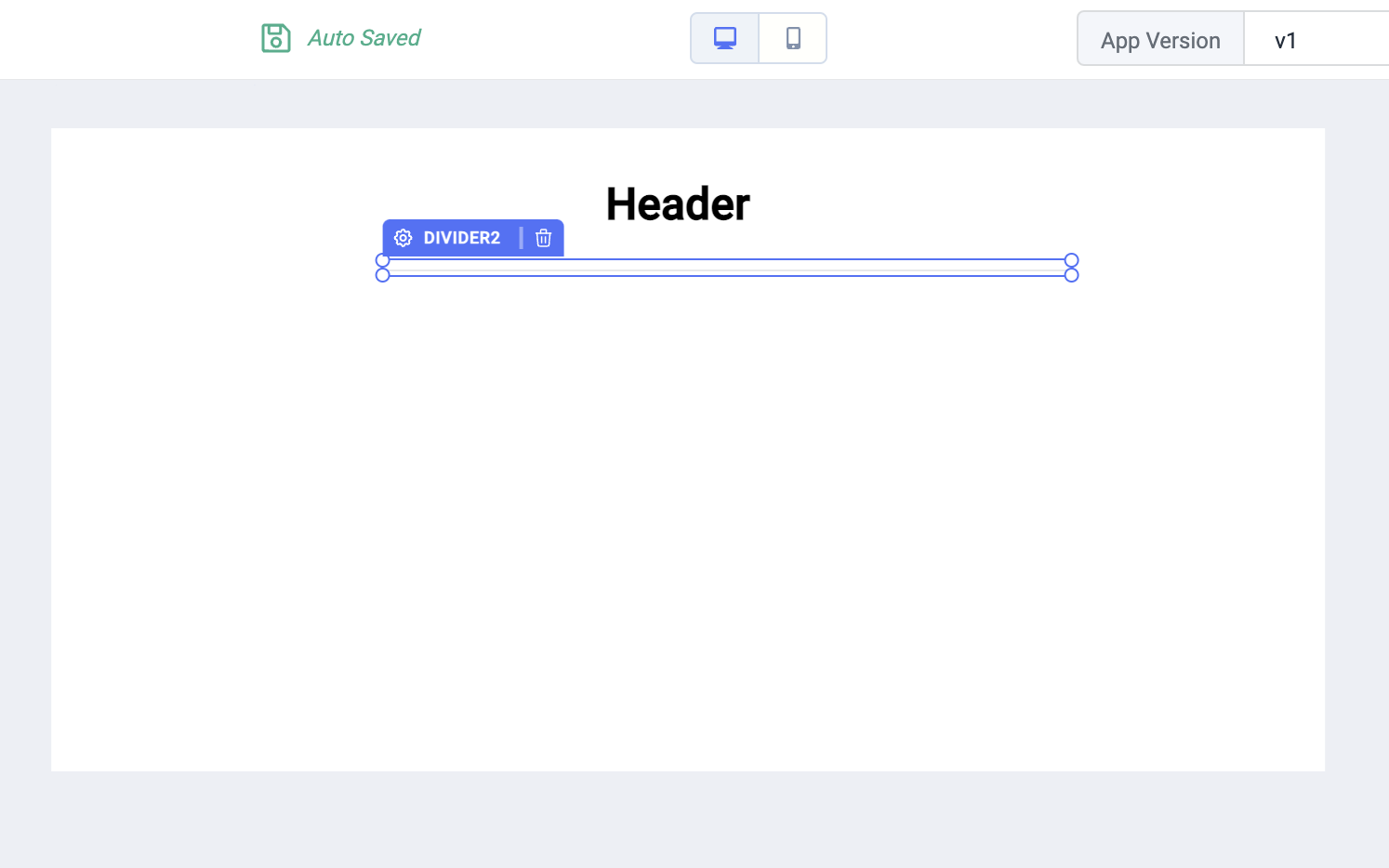Click the vertical separator in the DIVIDER2 tag
The height and width of the screenshot is (868, 1389).
pyautogui.click(x=521, y=238)
